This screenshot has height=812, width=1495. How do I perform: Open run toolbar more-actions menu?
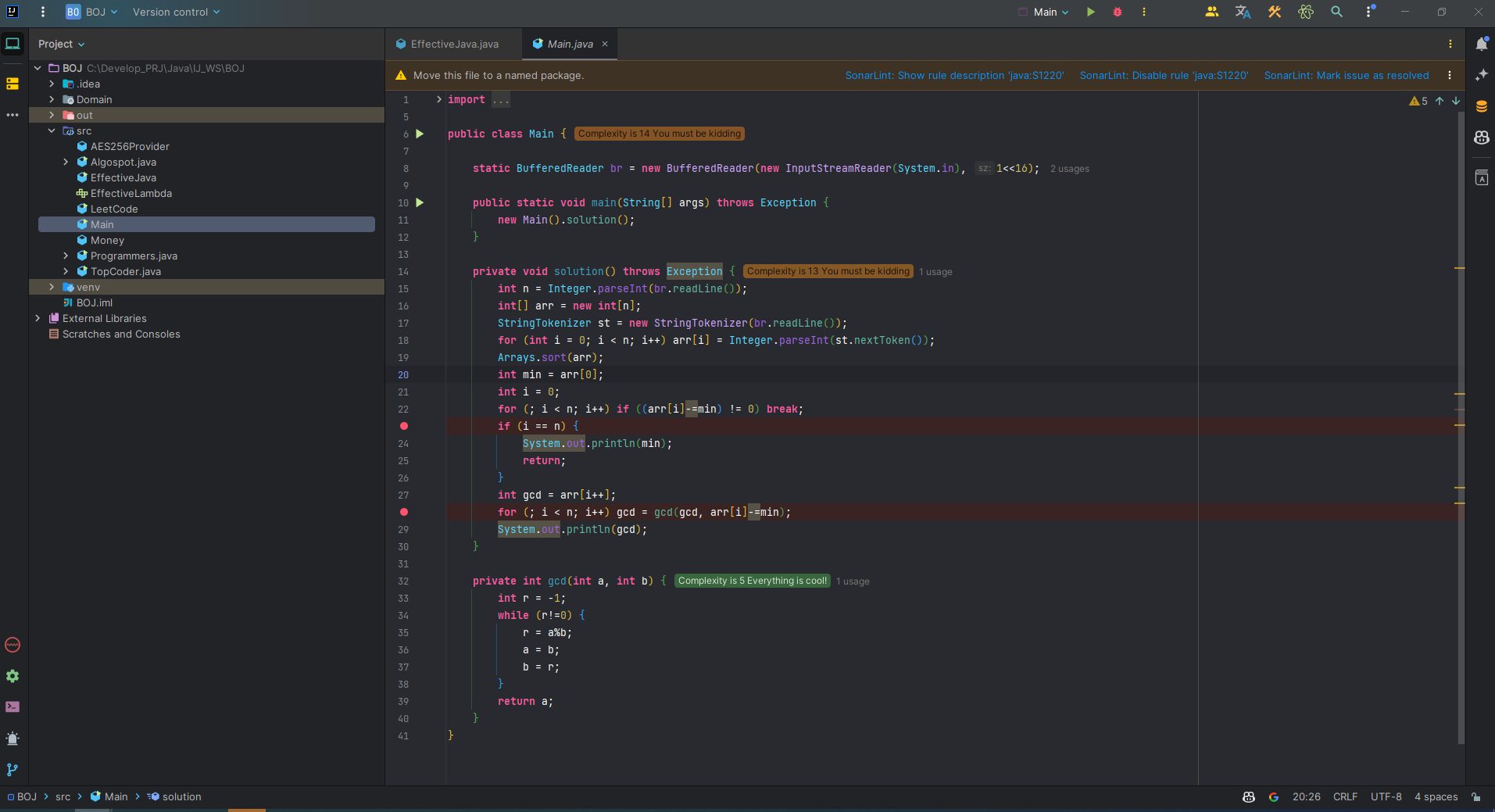click(1144, 12)
